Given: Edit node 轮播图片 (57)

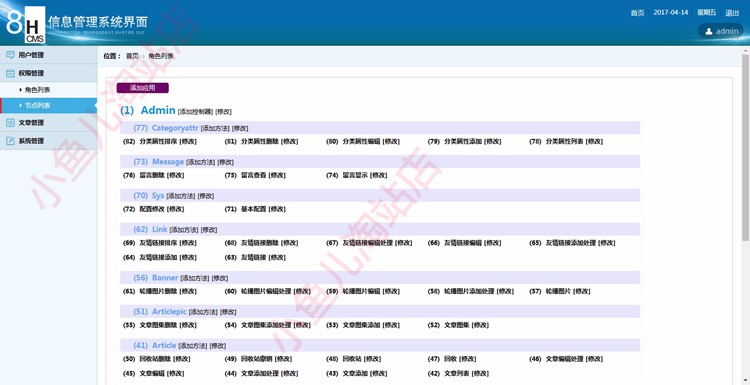Looking at the screenshot, I should [x=582, y=291].
